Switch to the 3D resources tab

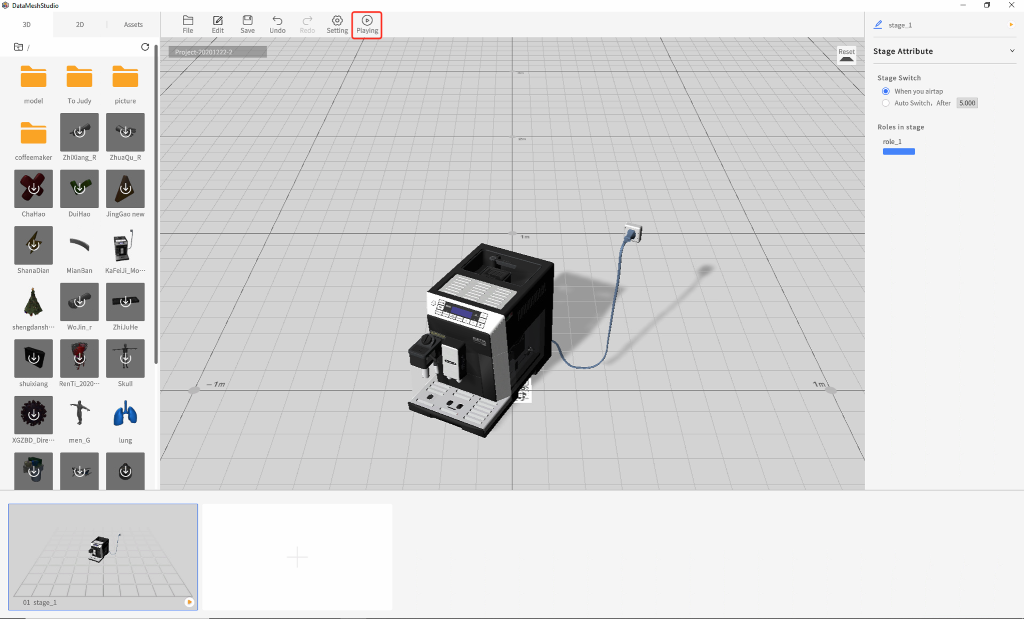(27, 24)
